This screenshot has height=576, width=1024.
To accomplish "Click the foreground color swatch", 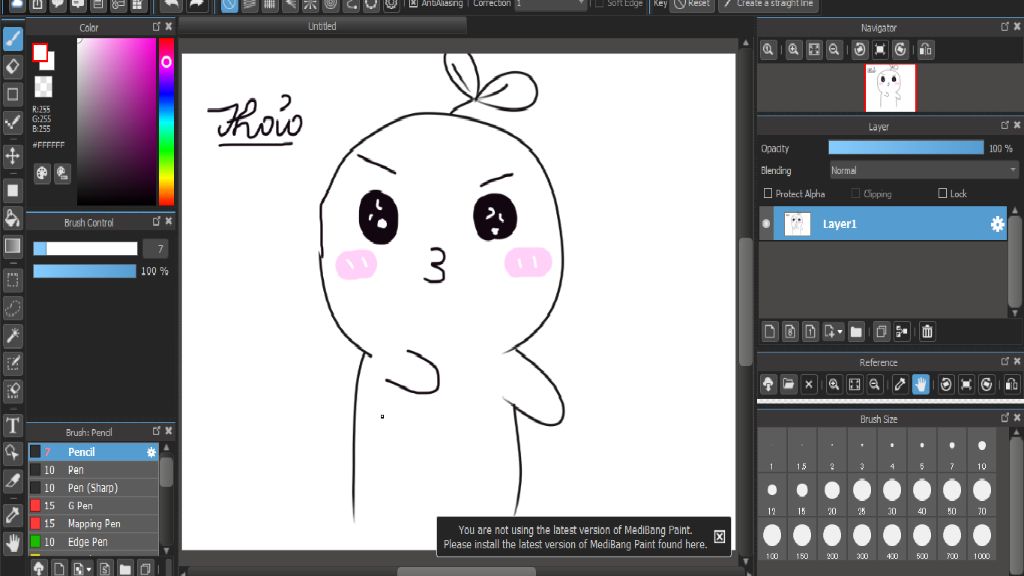I will tap(40, 52).
